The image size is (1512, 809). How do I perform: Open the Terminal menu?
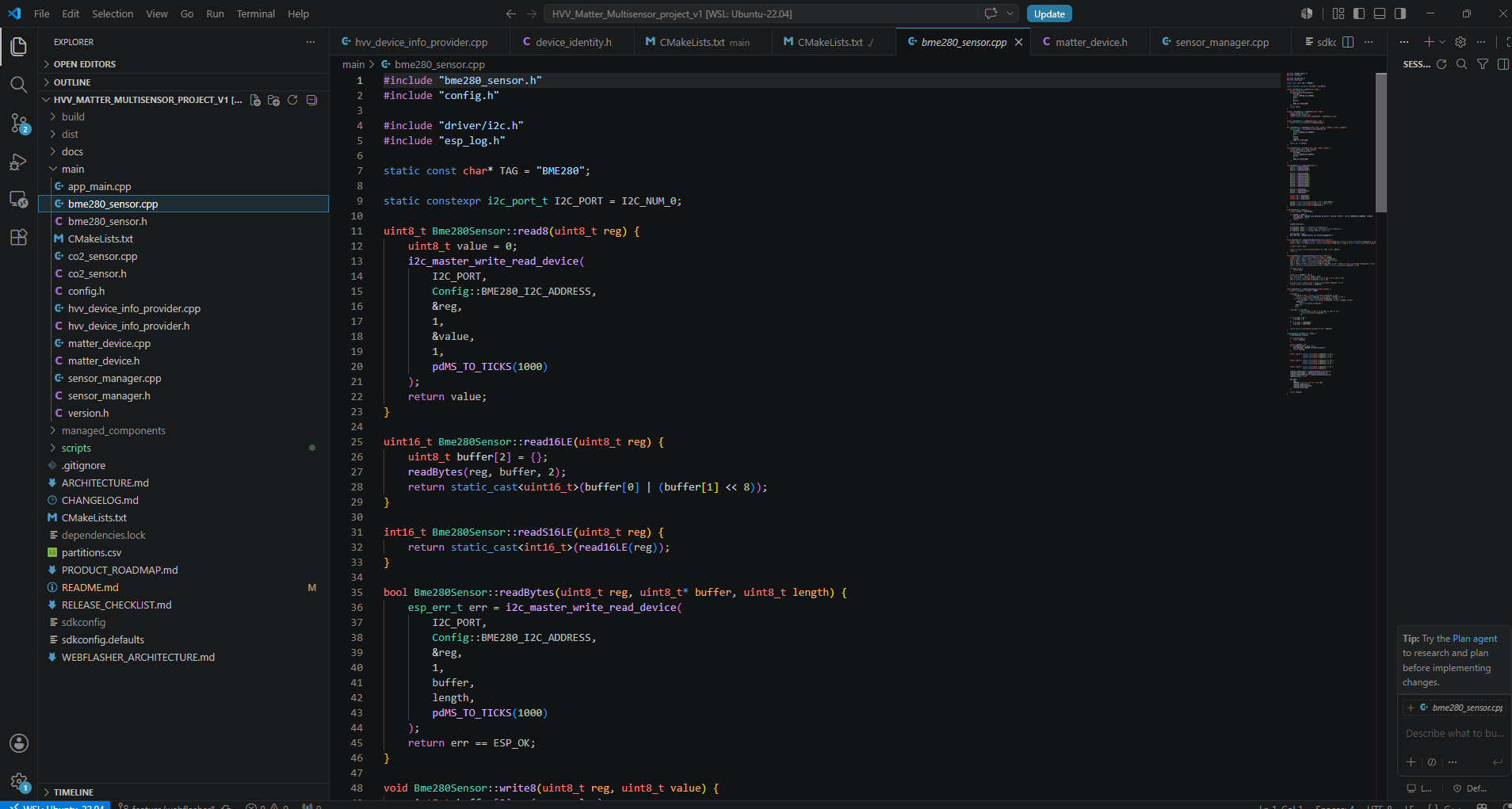pos(255,13)
